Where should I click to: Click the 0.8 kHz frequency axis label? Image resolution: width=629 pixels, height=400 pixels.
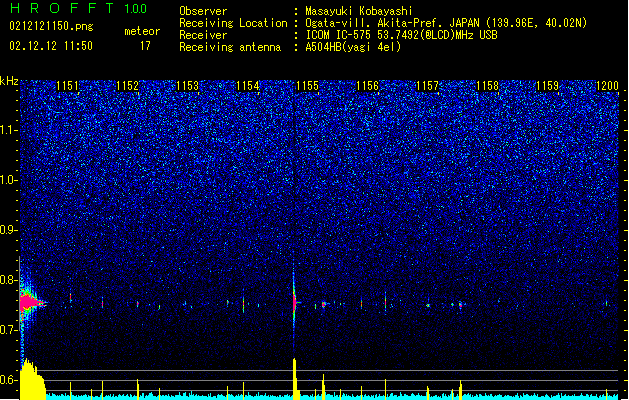pyautogui.click(x=8, y=280)
